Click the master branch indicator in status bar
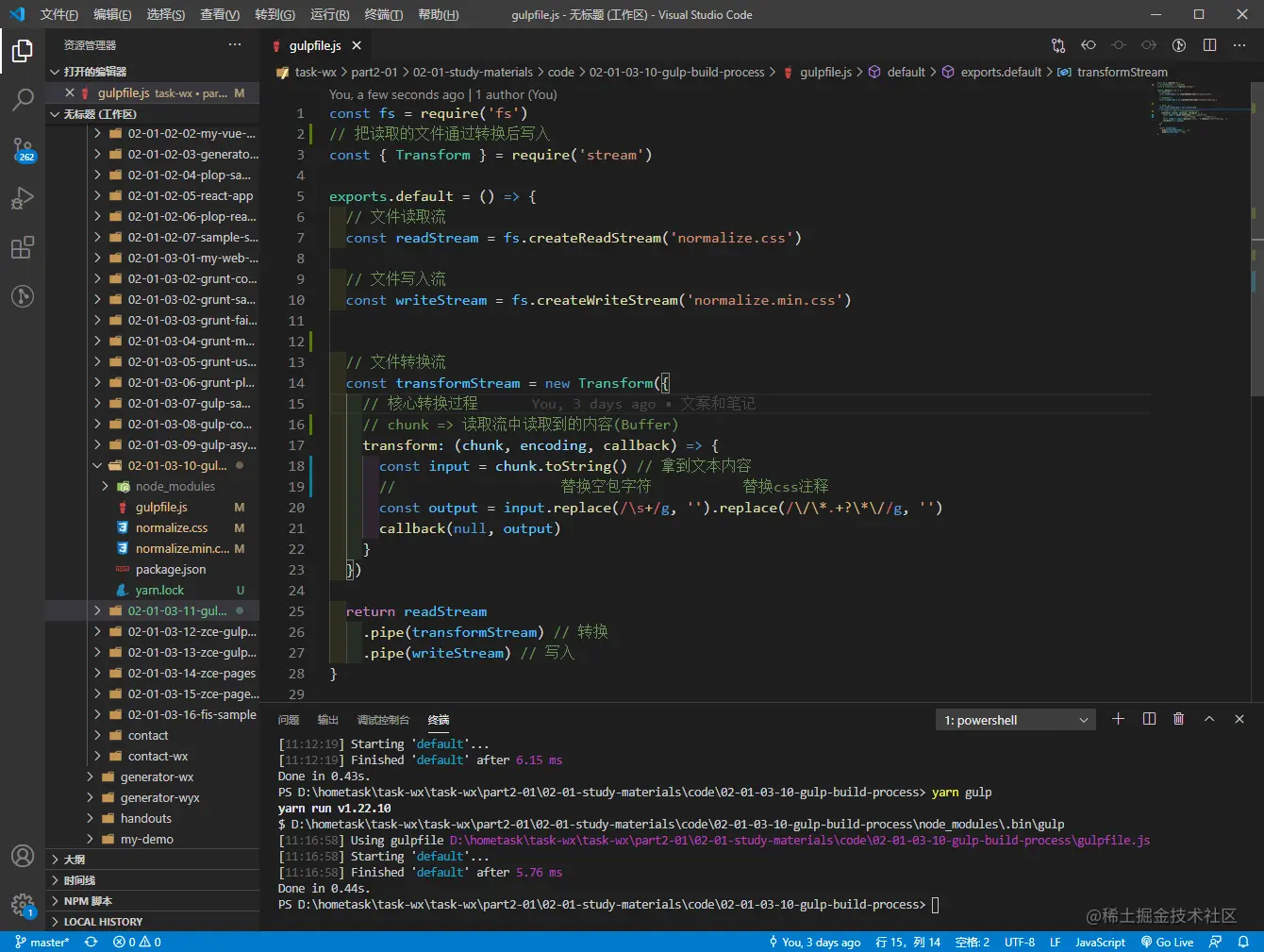Viewport: 1264px width, 952px height. pos(42,942)
